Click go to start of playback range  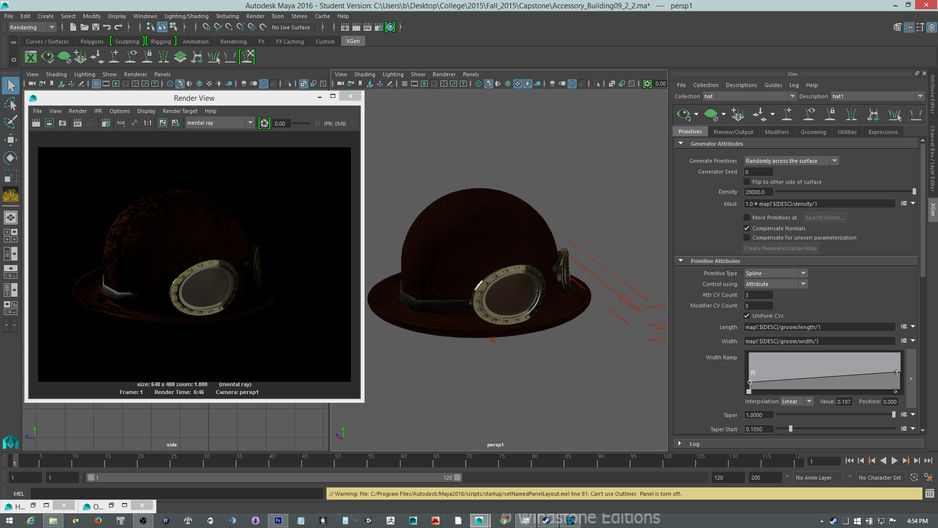pos(849,460)
